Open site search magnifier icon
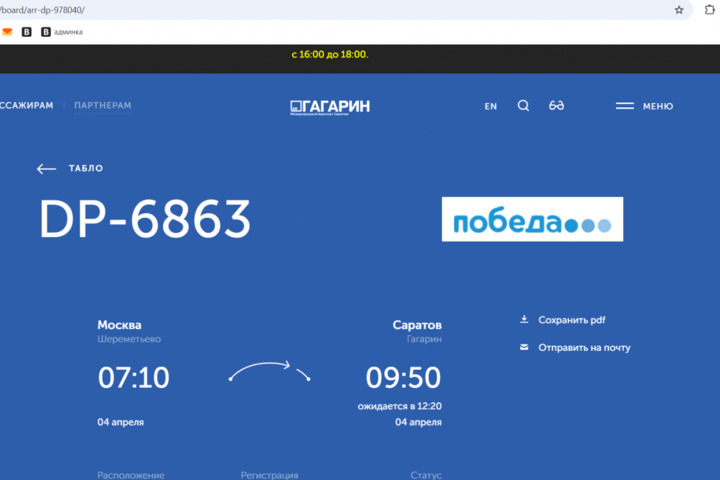The width and height of the screenshot is (720, 480). click(x=523, y=106)
